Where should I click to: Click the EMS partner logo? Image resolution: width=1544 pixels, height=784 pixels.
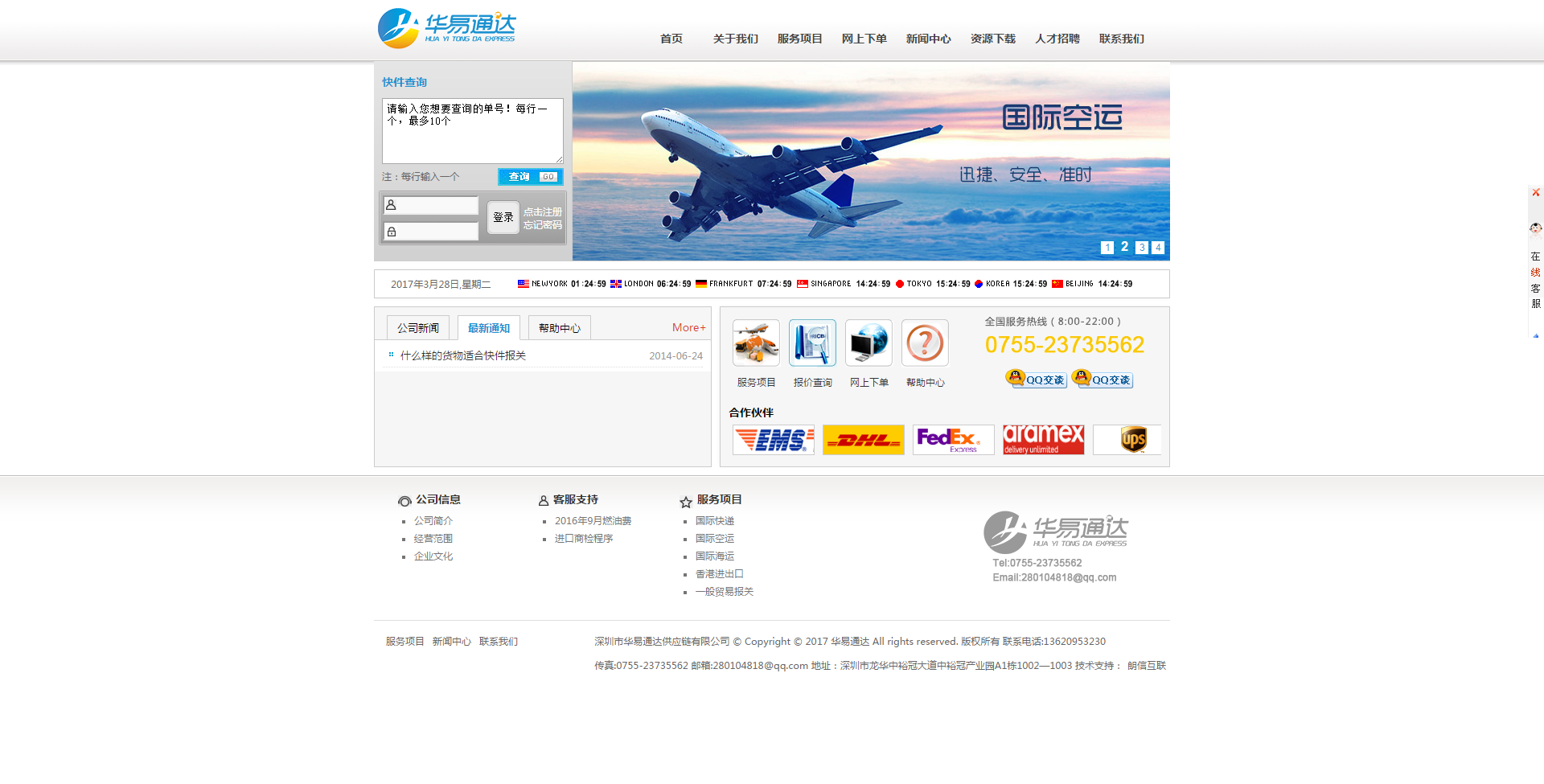point(773,440)
